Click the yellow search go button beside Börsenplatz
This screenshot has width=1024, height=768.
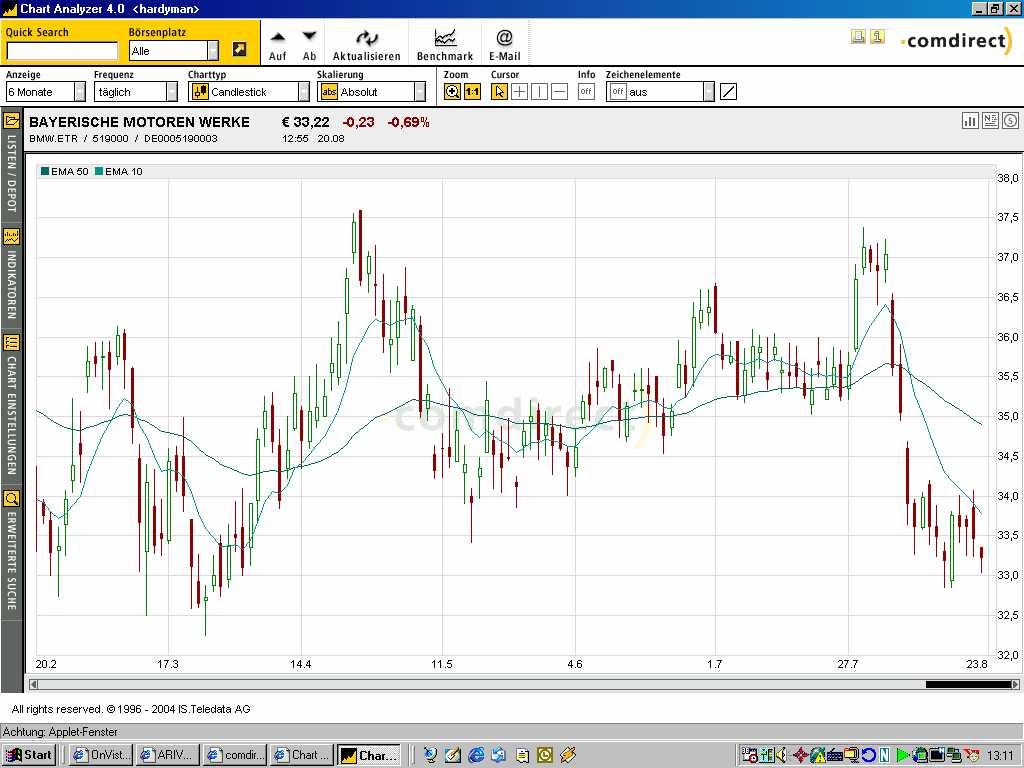click(240, 50)
